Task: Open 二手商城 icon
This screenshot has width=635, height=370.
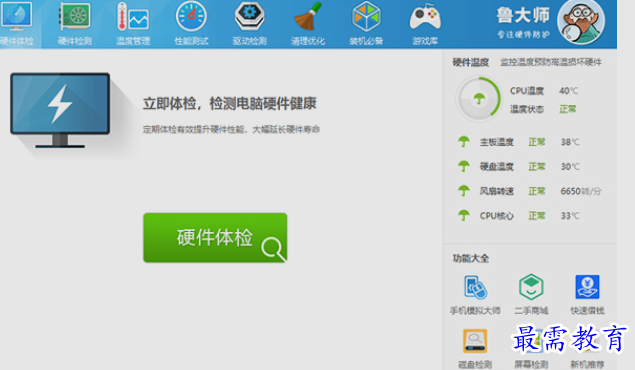Action: tap(531, 287)
